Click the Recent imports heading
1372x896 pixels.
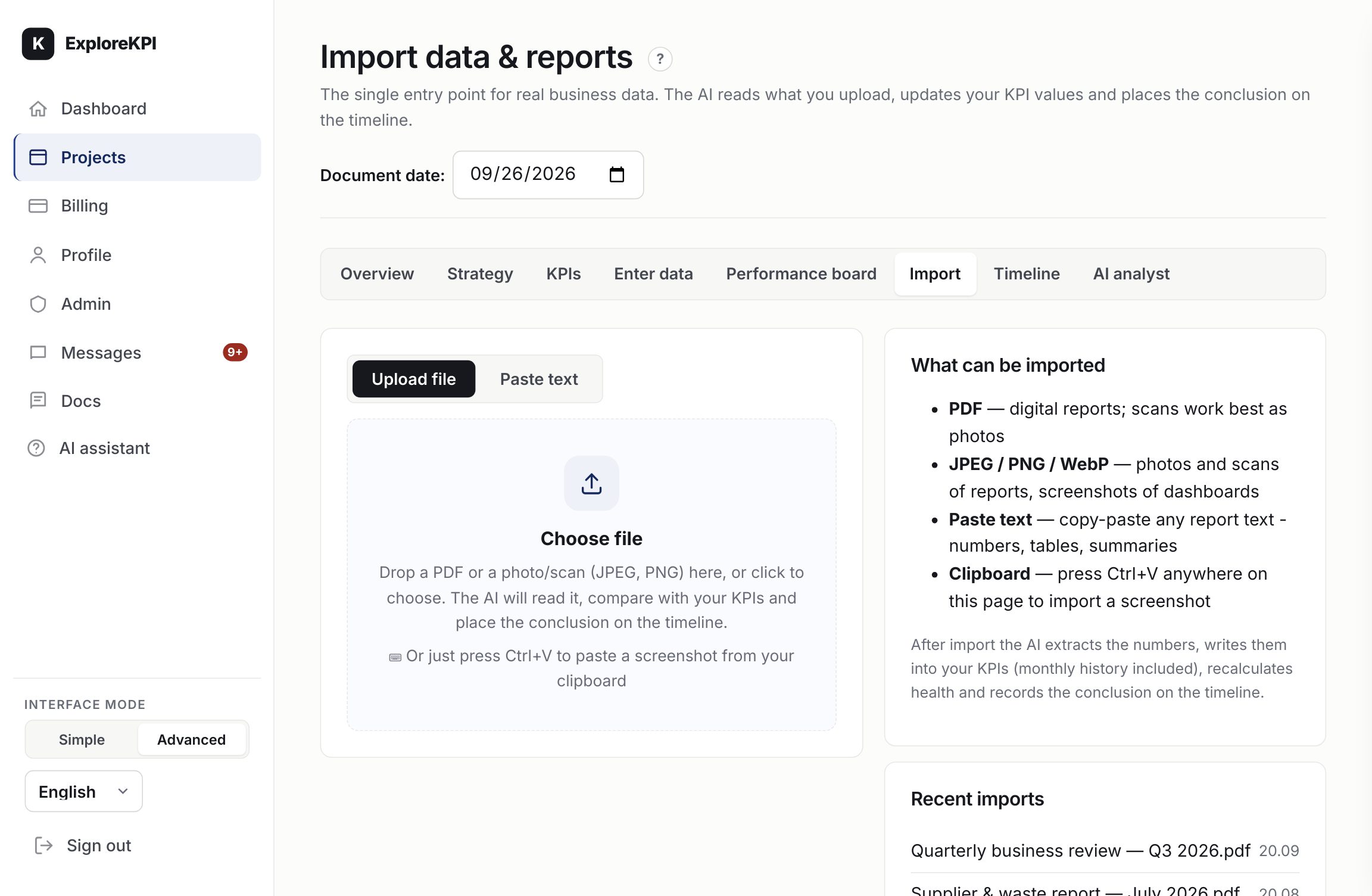pyautogui.click(x=977, y=799)
